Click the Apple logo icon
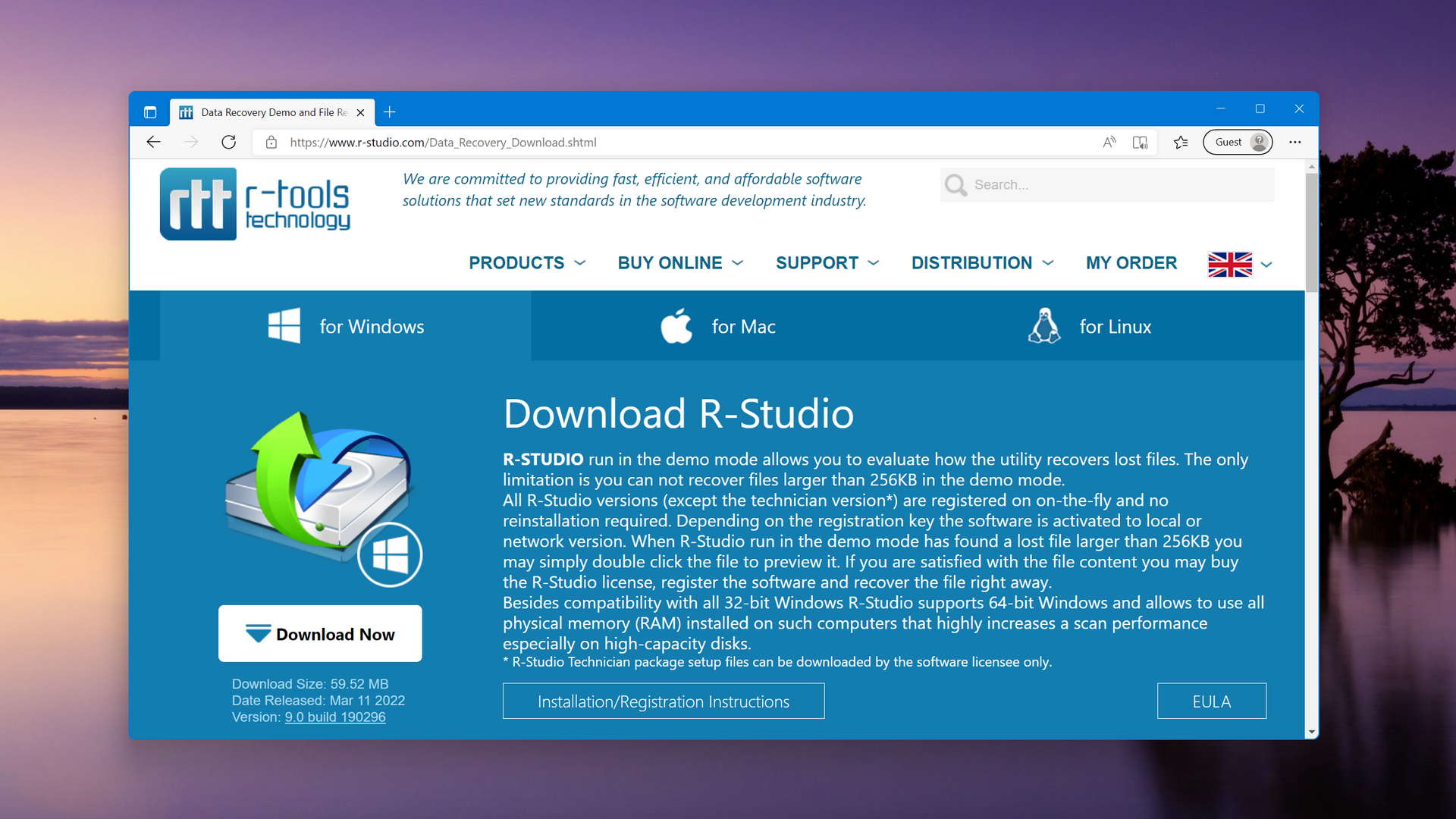Viewport: 1456px width, 819px height. pos(676,326)
